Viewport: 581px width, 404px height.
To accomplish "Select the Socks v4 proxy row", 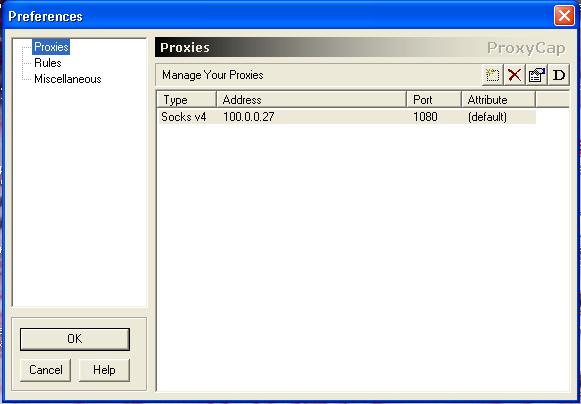I will (x=347, y=117).
